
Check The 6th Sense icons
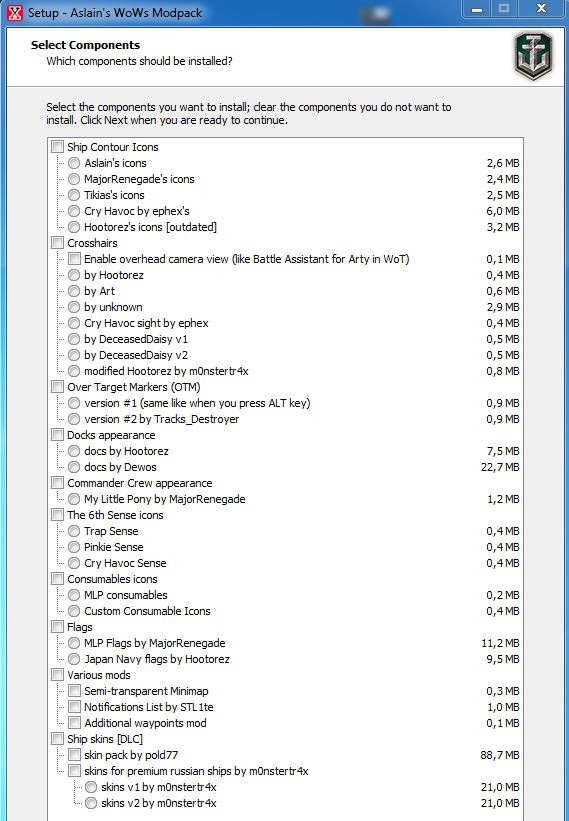click(x=58, y=515)
